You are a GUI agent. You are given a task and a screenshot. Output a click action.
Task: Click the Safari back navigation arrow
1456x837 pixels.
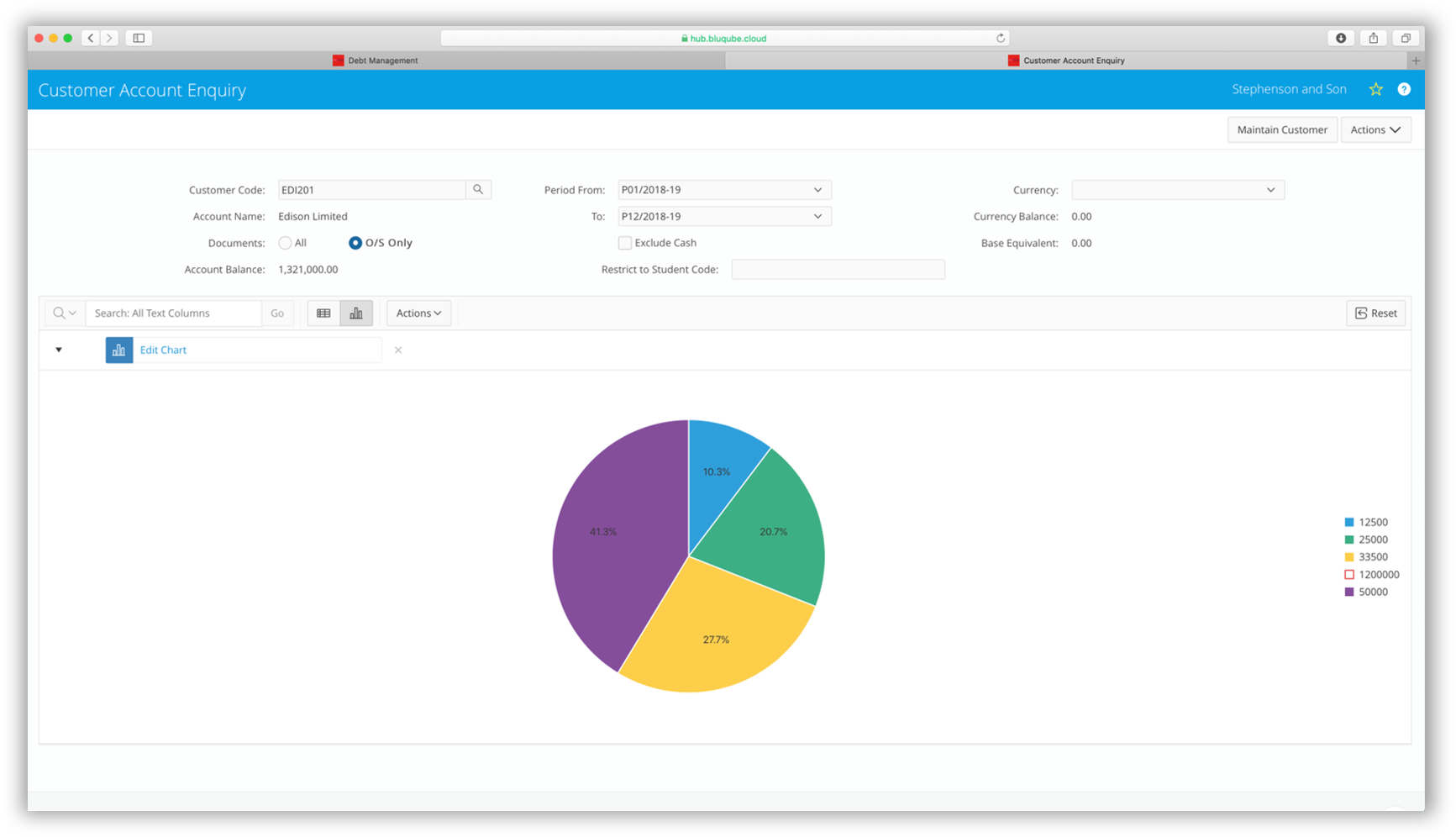point(91,38)
